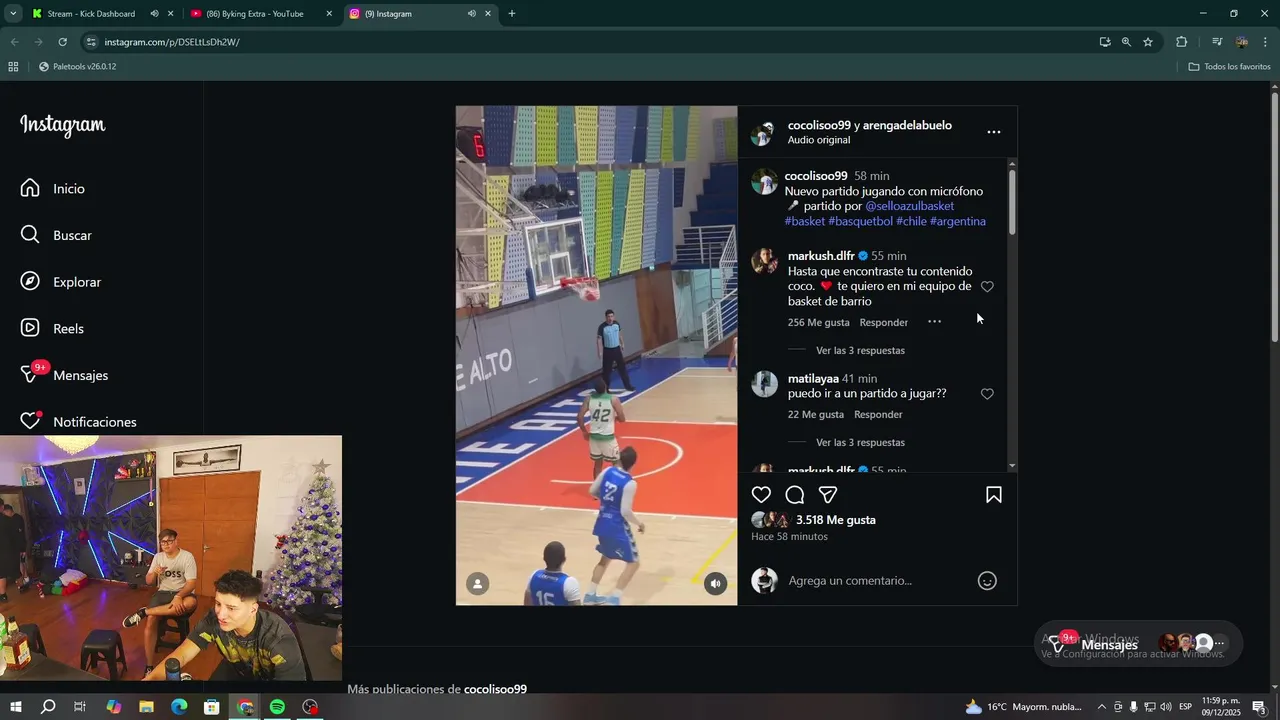
Task: Mute the Instagram tab audio icon
Action: (x=471, y=14)
